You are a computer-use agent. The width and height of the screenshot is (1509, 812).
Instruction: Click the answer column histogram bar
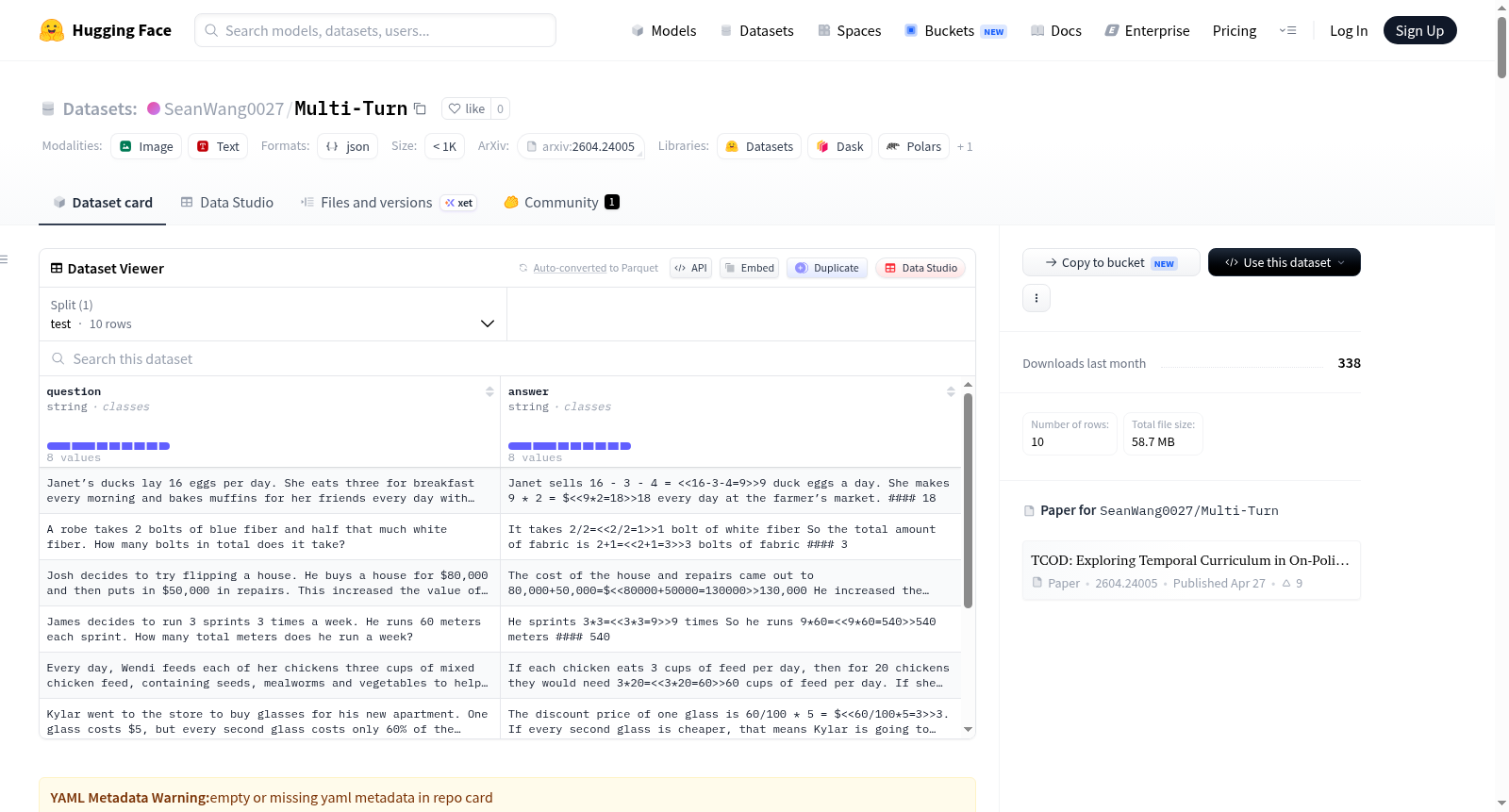(570, 445)
